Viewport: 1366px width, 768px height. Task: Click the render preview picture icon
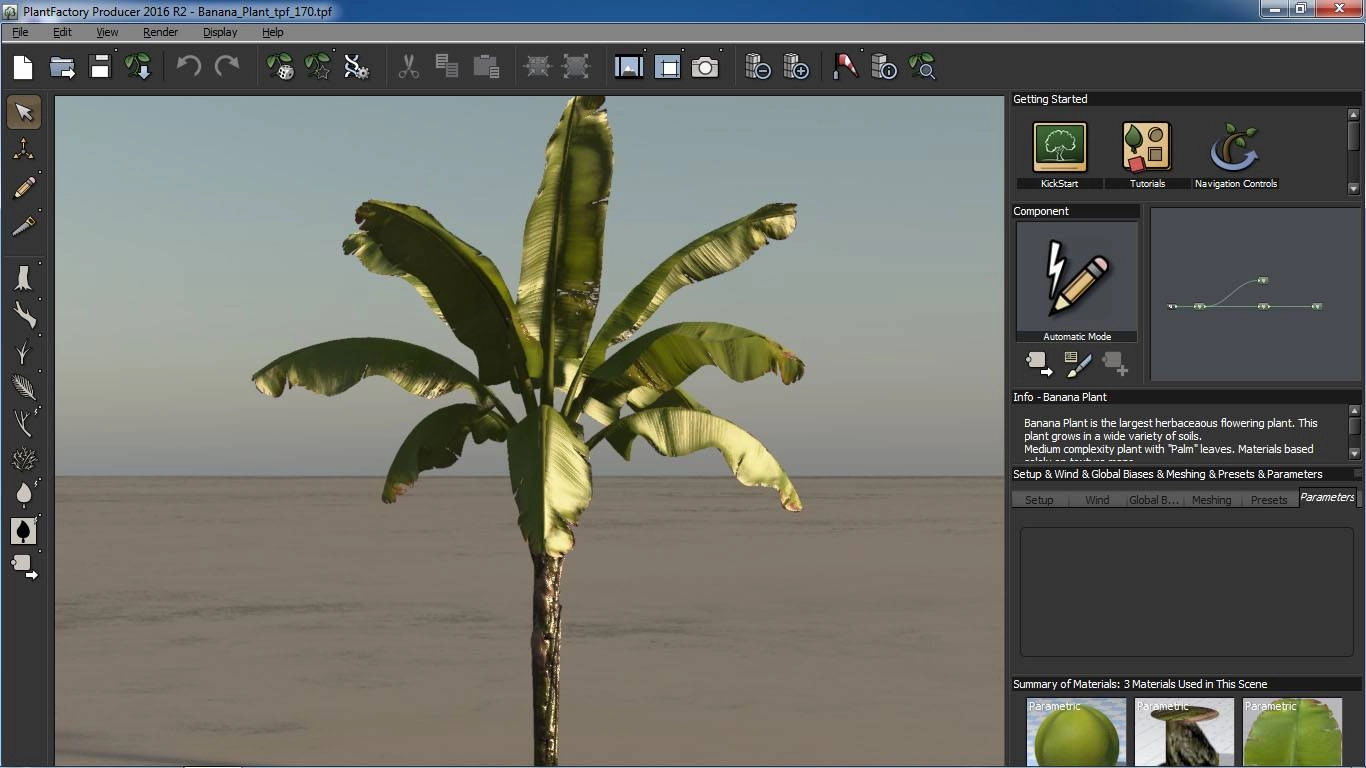coord(629,67)
